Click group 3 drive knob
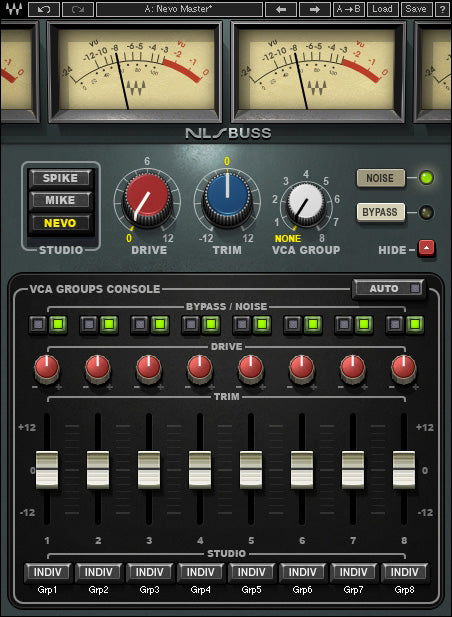Screen dimensions: 452x617 pos(149,369)
